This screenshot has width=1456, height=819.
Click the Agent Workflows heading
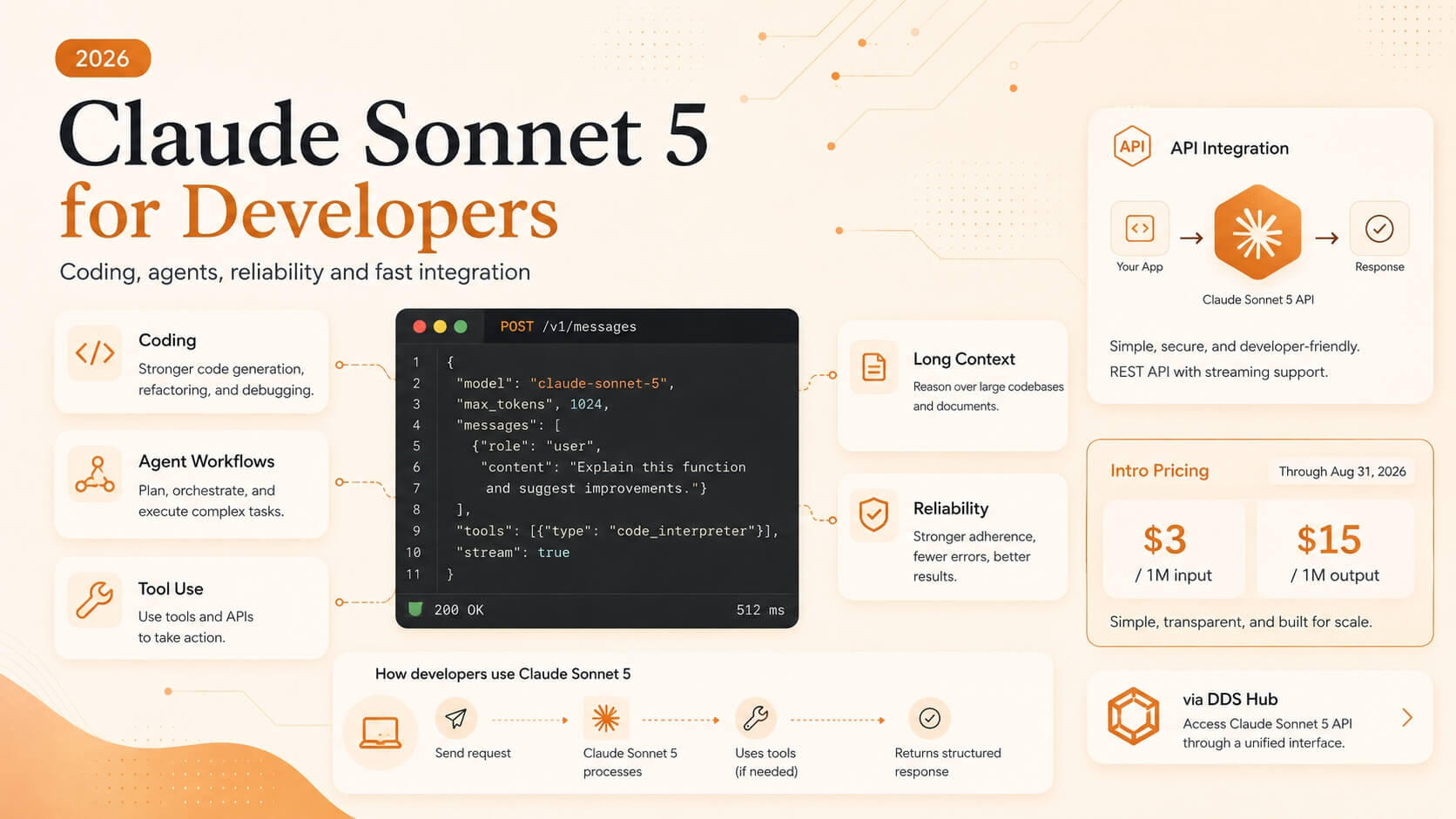coord(206,461)
